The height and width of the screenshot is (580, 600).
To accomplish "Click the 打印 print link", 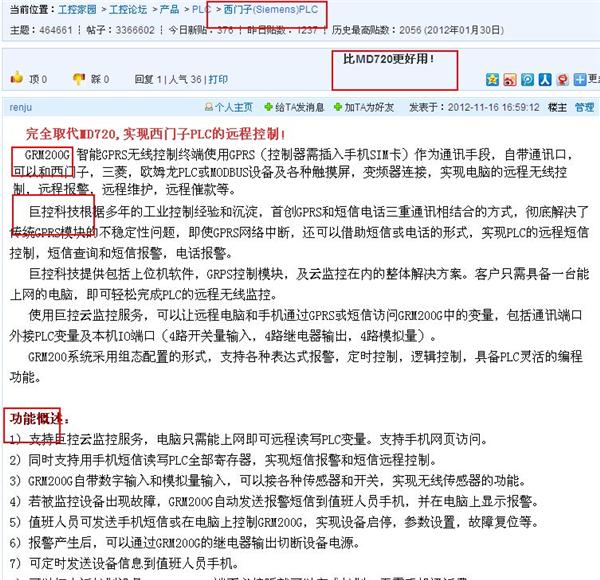I will coord(218,79).
